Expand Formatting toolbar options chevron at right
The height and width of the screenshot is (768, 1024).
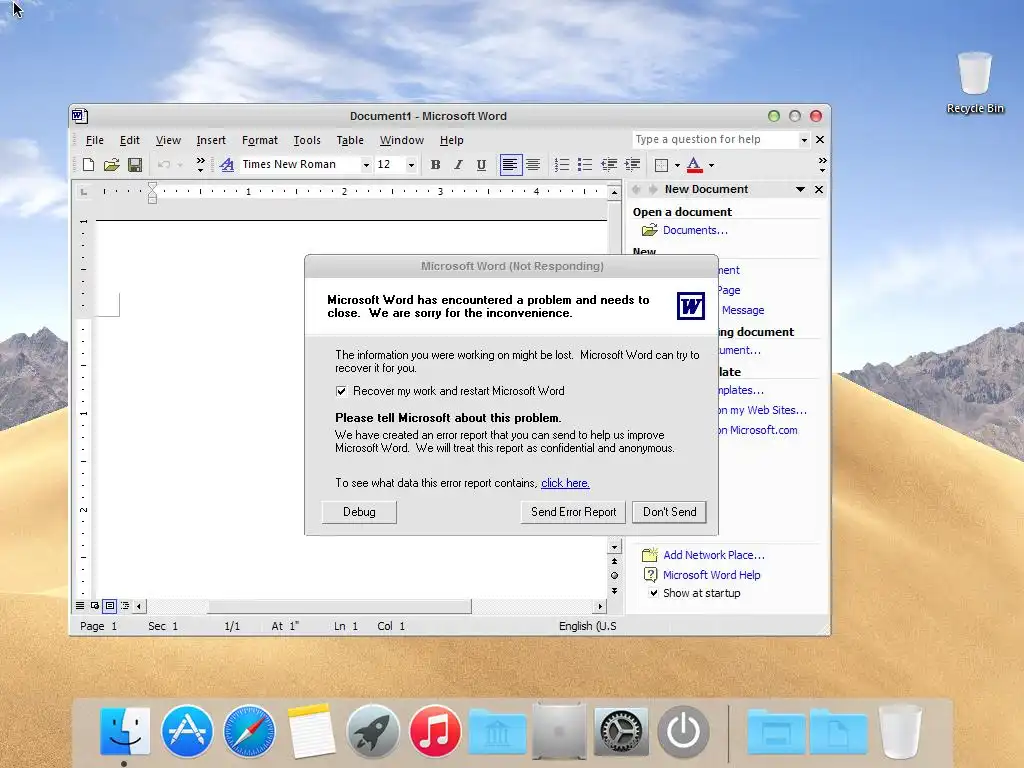coord(822,165)
